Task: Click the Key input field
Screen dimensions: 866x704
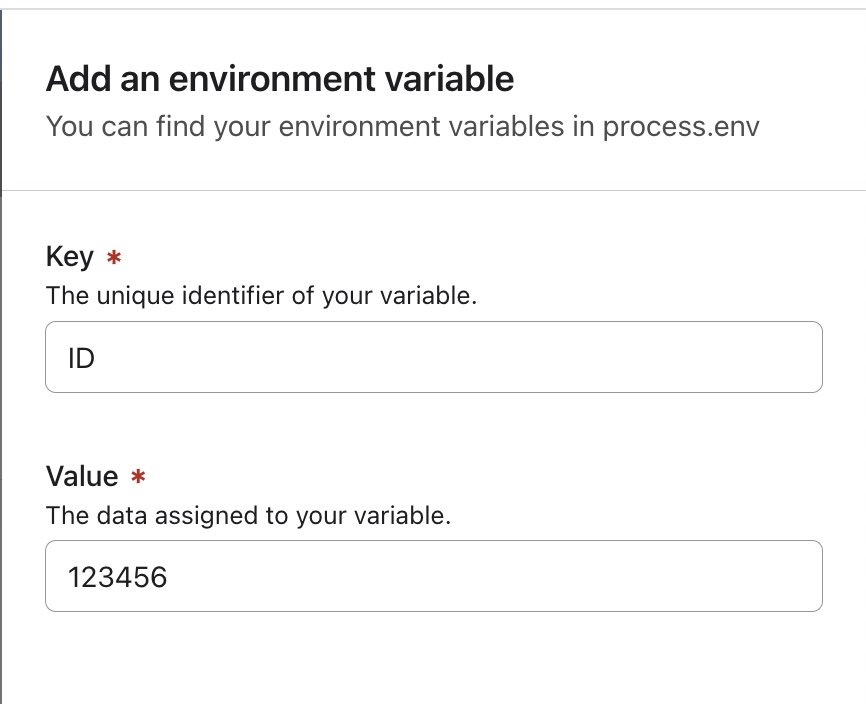Action: (x=433, y=357)
